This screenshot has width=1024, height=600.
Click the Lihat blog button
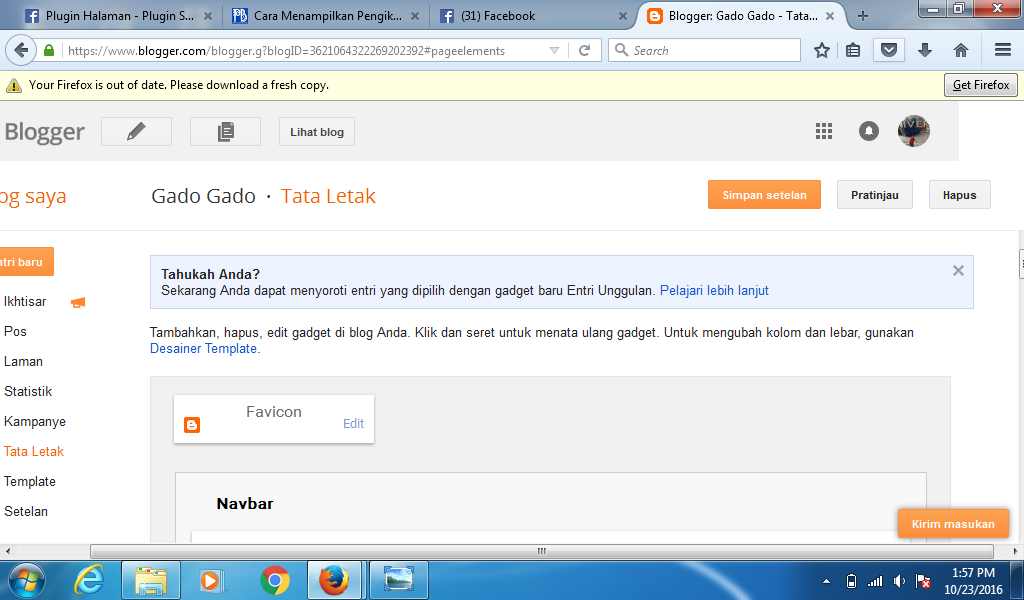click(317, 132)
